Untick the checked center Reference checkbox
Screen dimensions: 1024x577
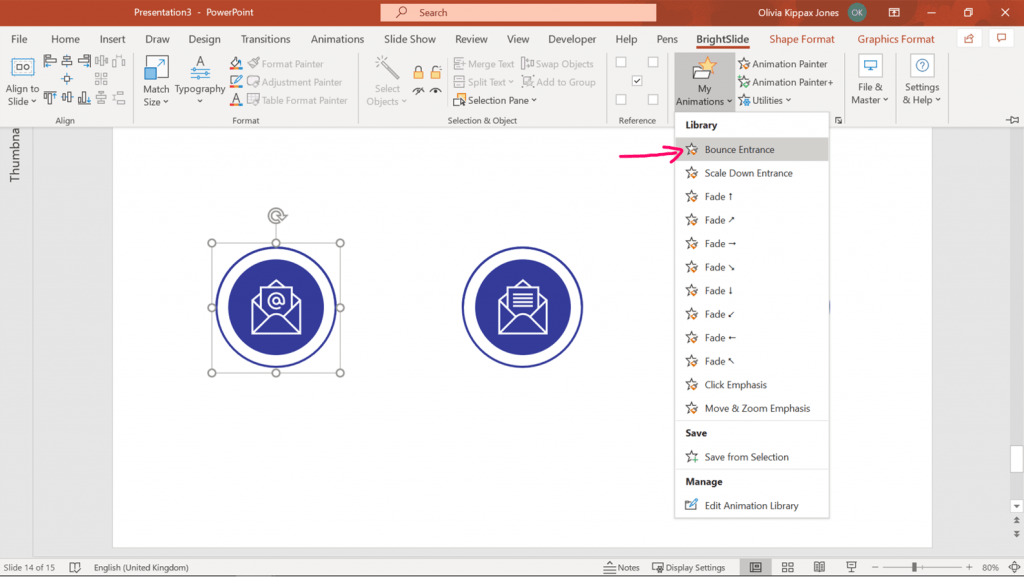[637, 81]
